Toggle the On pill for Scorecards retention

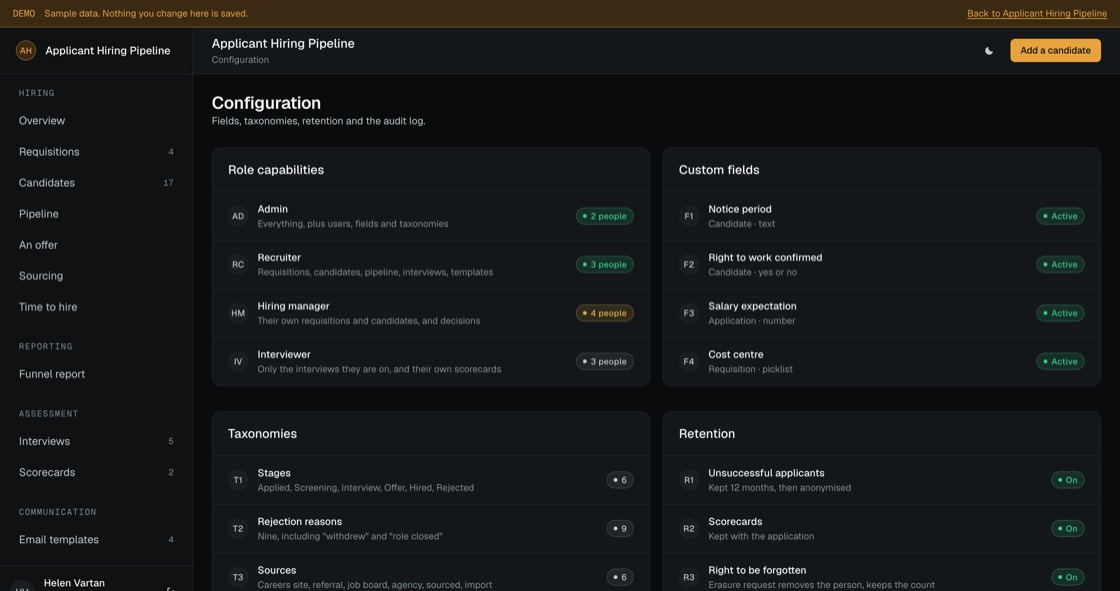point(1067,529)
